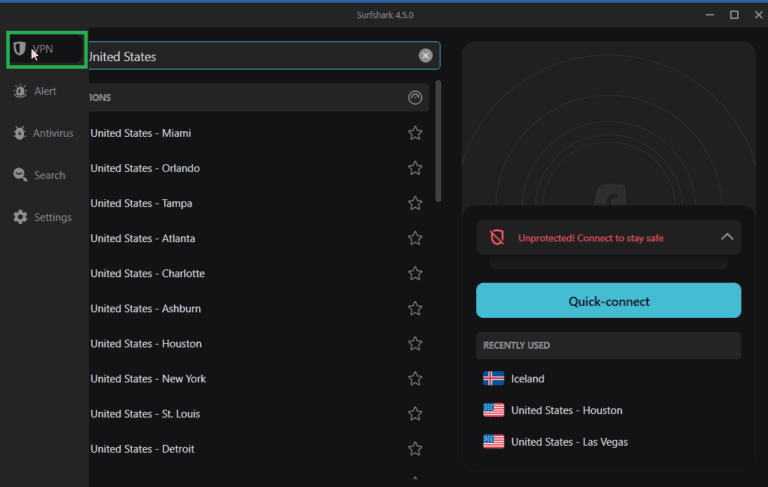The image size is (768, 487).
Task: Select United States - Detroit location
Action: click(x=142, y=449)
